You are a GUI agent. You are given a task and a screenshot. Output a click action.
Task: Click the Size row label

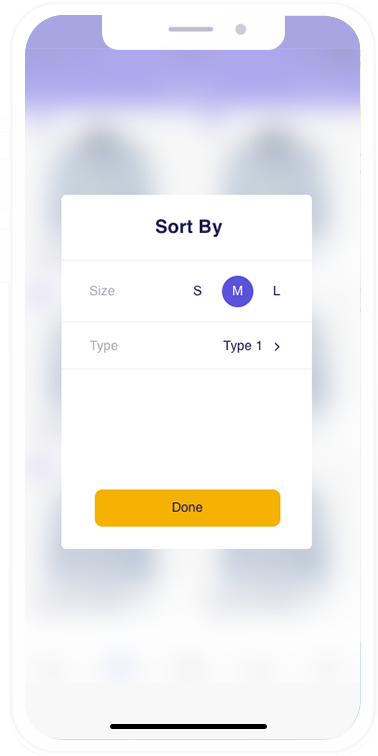(x=102, y=291)
